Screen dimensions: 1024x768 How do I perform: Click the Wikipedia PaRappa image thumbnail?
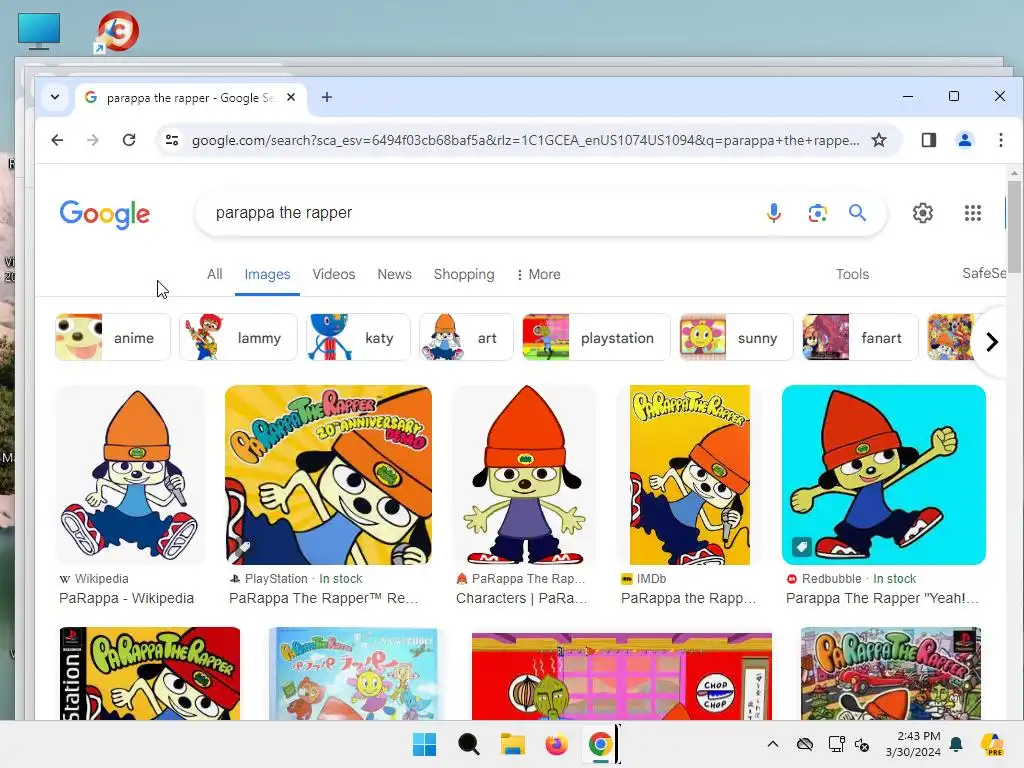pos(131,475)
